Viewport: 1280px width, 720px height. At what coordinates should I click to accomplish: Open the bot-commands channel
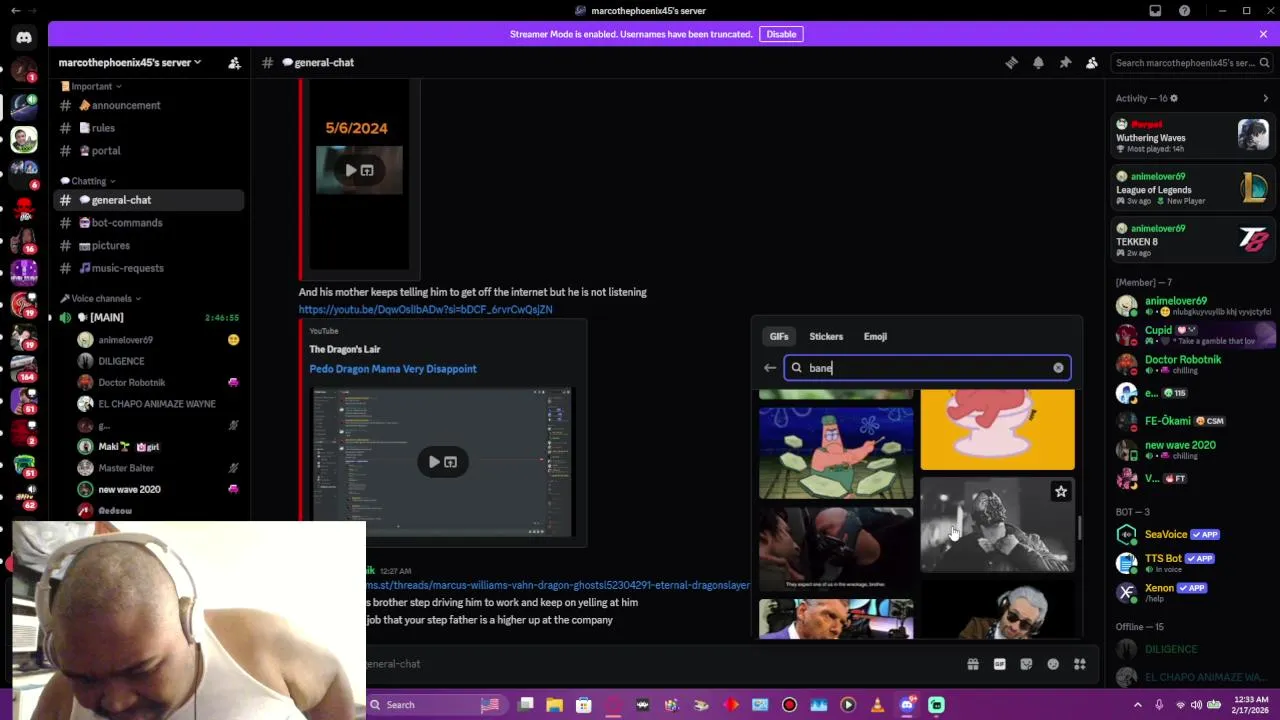[x=148, y=223]
